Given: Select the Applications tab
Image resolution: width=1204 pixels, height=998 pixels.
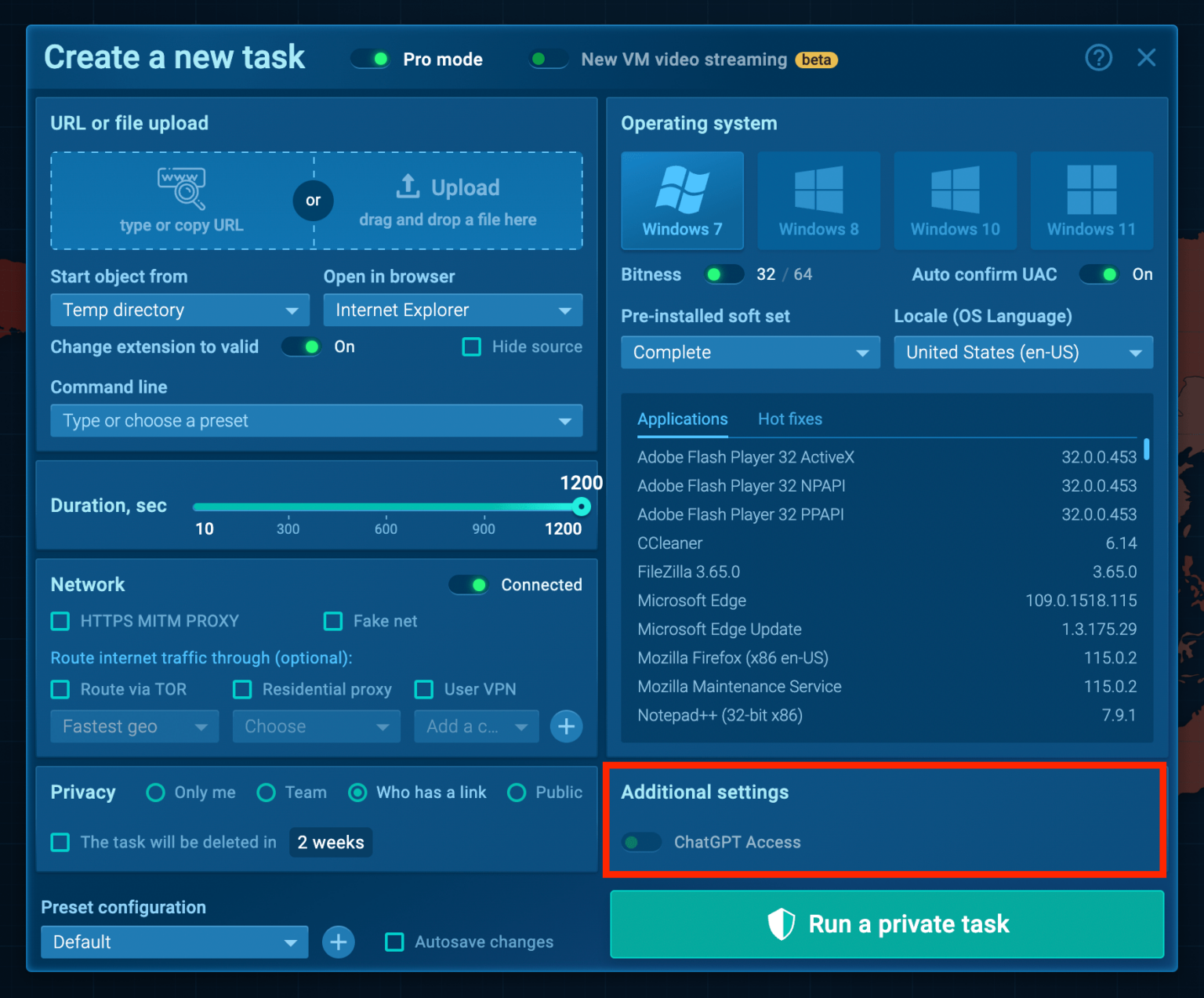Looking at the screenshot, I should pyautogui.click(x=682, y=419).
